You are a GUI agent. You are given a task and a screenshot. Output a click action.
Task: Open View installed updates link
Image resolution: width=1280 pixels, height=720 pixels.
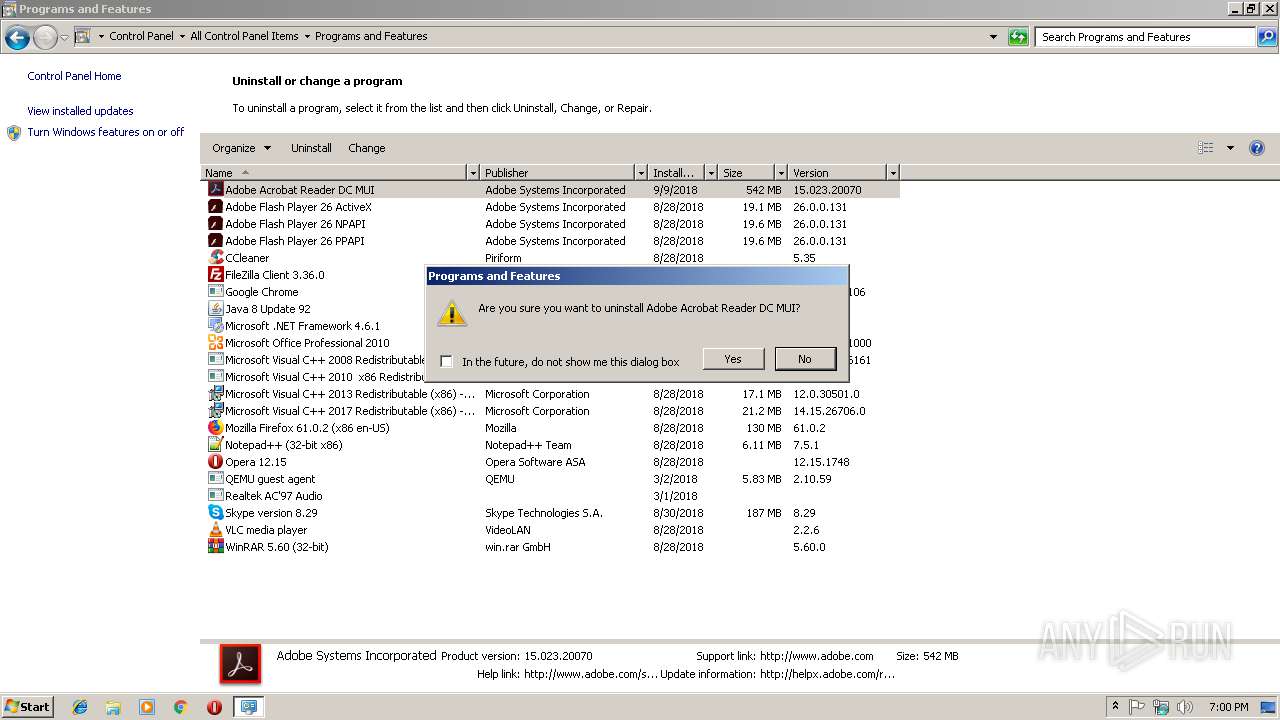click(80, 111)
